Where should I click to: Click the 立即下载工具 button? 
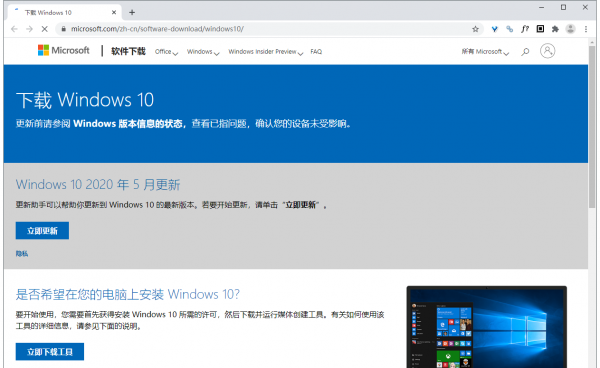click(x=50, y=352)
